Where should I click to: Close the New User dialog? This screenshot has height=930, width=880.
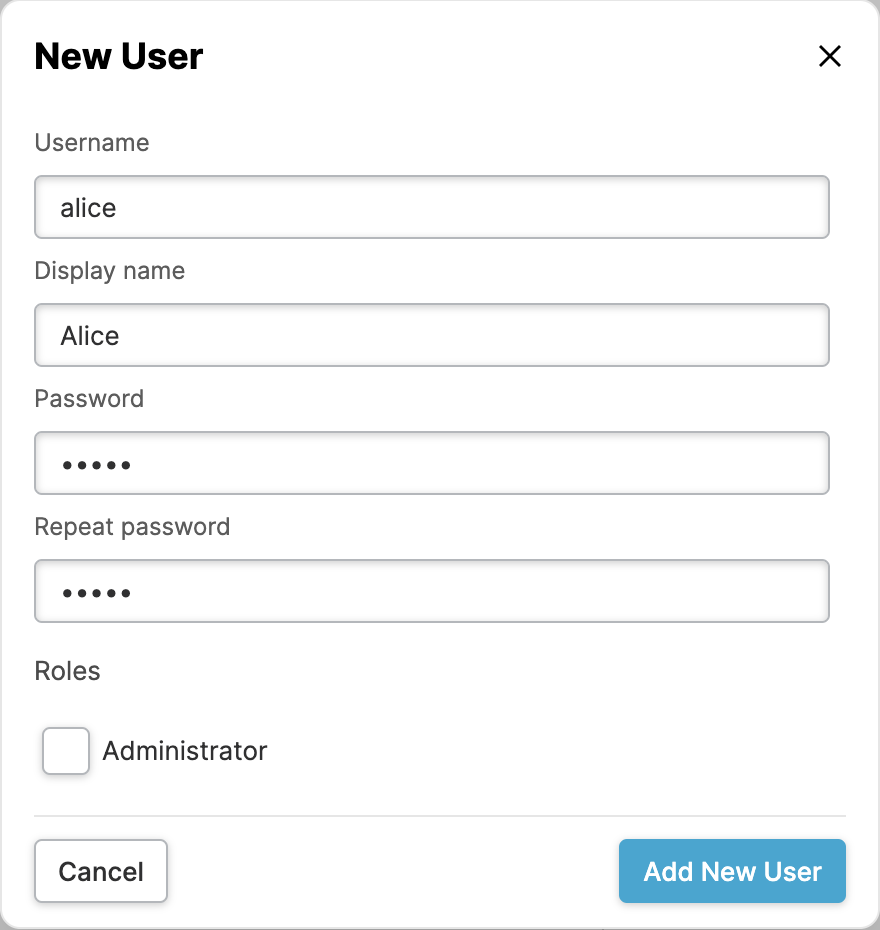[x=829, y=56]
